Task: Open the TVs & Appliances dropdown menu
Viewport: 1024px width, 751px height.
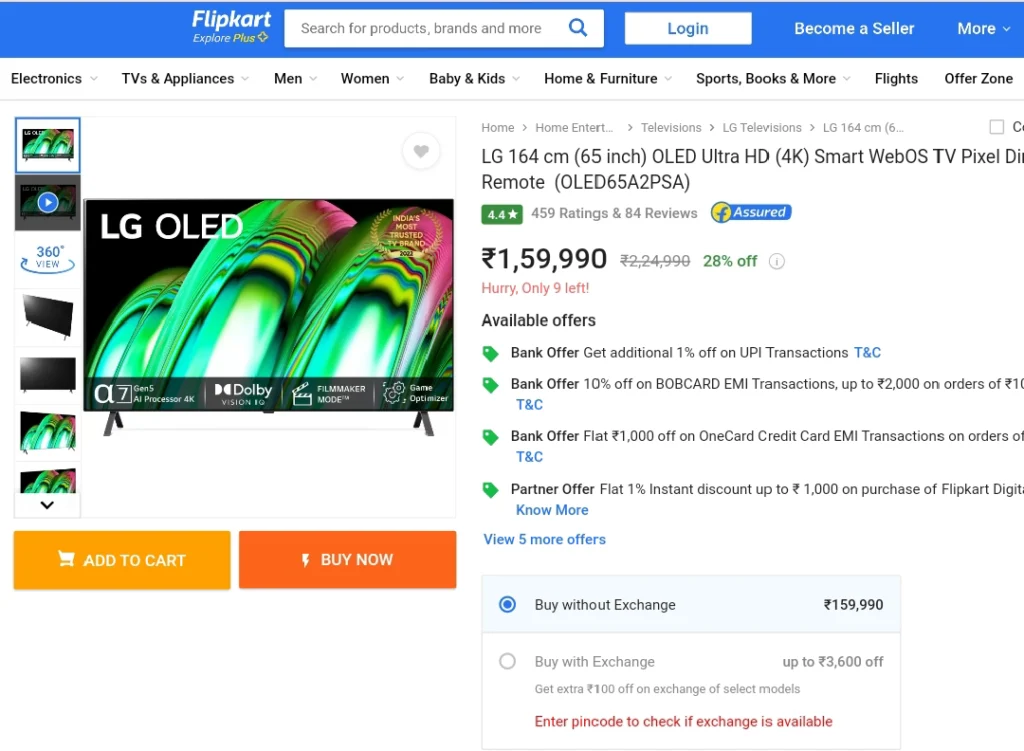Action: 186,78
